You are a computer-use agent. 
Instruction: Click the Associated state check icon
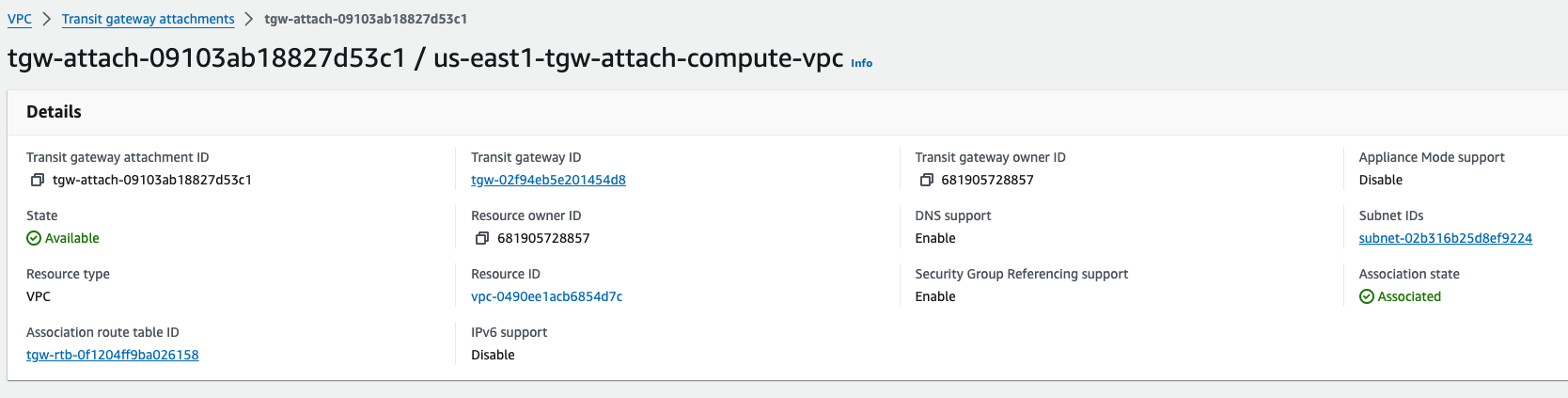tap(1367, 296)
